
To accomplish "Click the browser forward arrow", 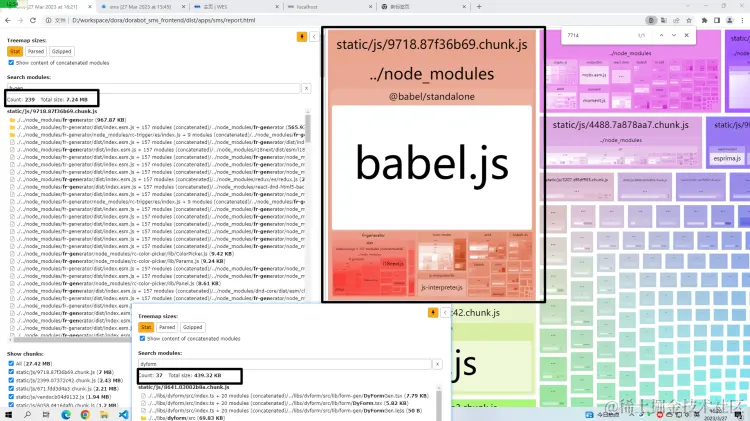I will coord(20,20).
